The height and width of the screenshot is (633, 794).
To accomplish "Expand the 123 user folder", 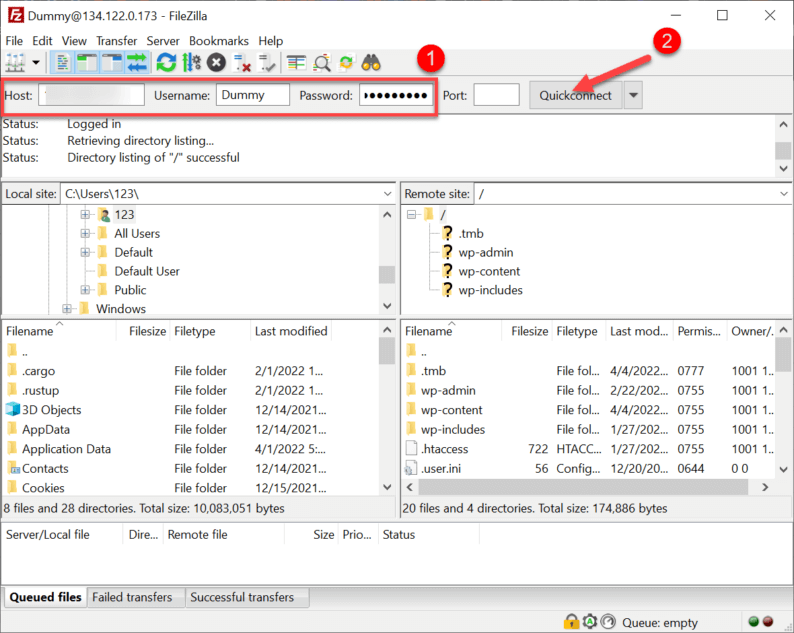I will pyautogui.click(x=85, y=215).
